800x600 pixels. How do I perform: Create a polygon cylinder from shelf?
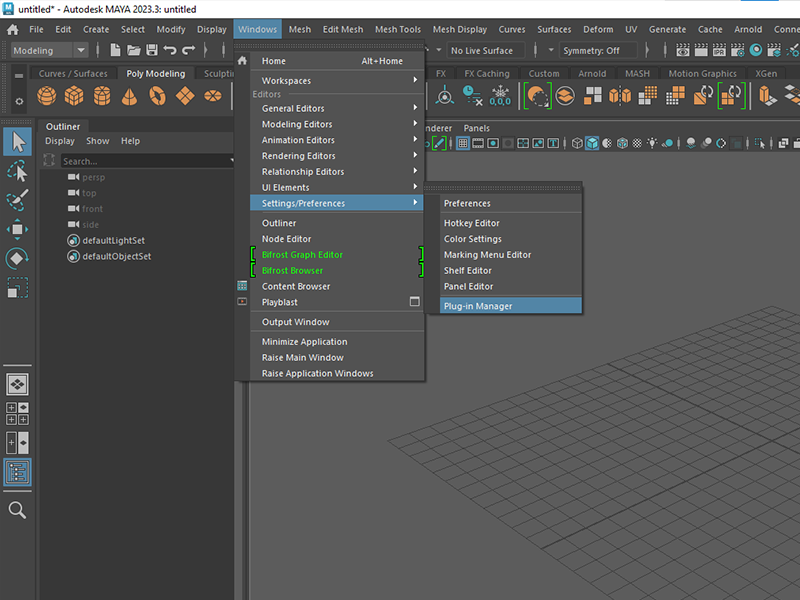pos(102,95)
